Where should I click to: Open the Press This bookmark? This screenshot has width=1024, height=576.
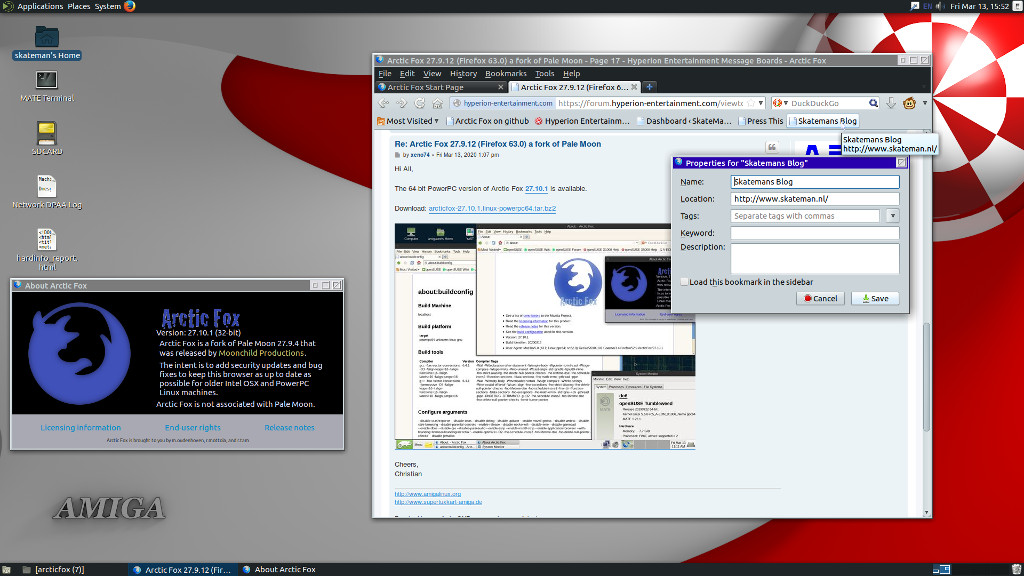pyautogui.click(x=760, y=121)
